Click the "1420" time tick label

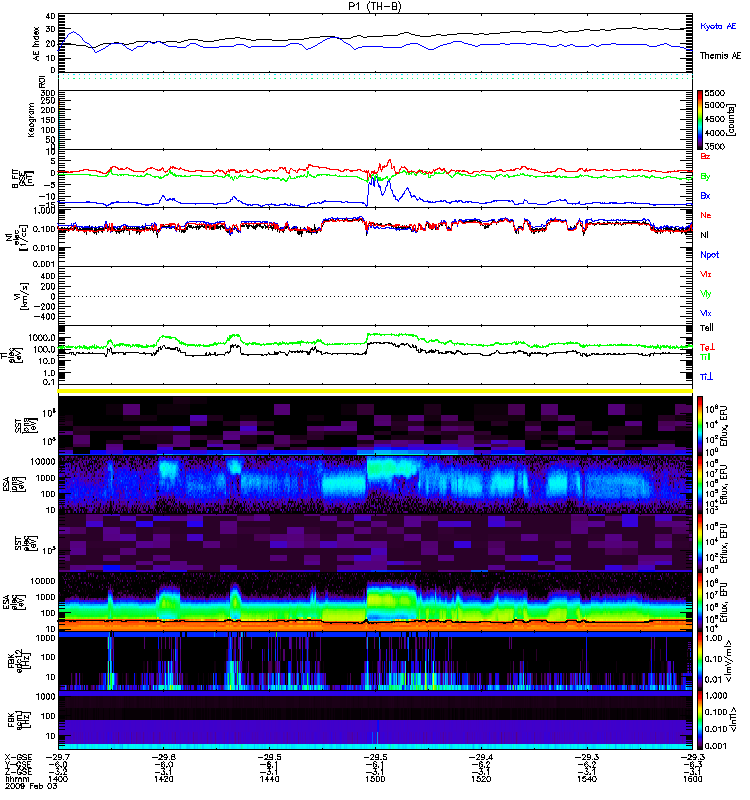click(163, 779)
